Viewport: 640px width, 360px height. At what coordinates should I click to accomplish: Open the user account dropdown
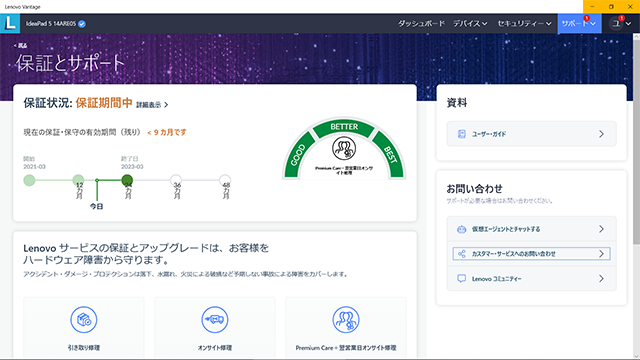click(x=621, y=24)
